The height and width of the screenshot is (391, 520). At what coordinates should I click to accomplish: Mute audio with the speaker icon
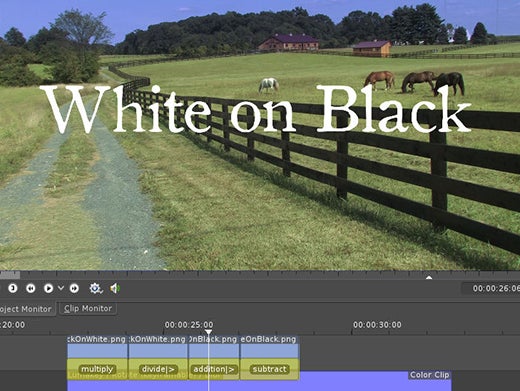[115, 288]
